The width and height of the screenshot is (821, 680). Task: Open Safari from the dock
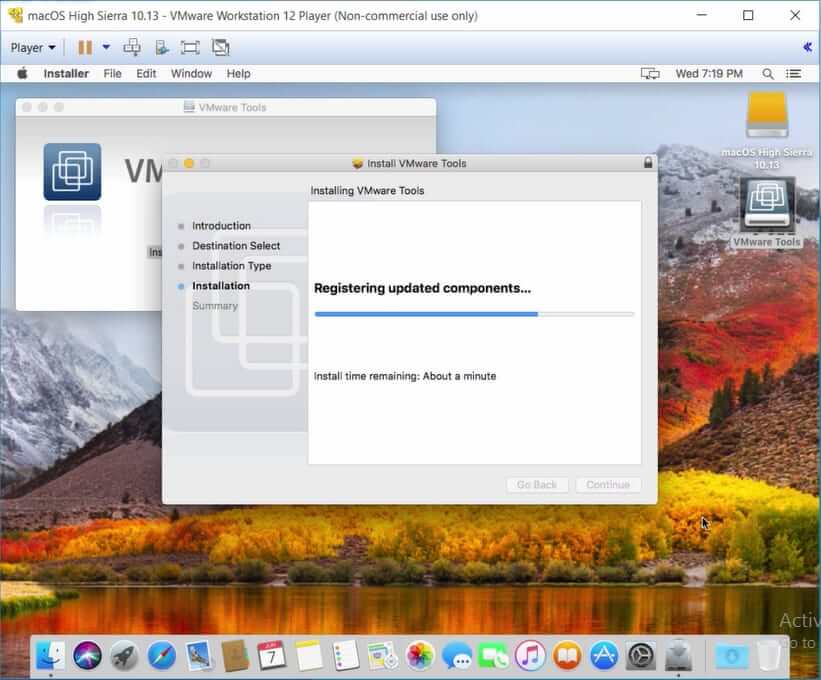[161, 655]
